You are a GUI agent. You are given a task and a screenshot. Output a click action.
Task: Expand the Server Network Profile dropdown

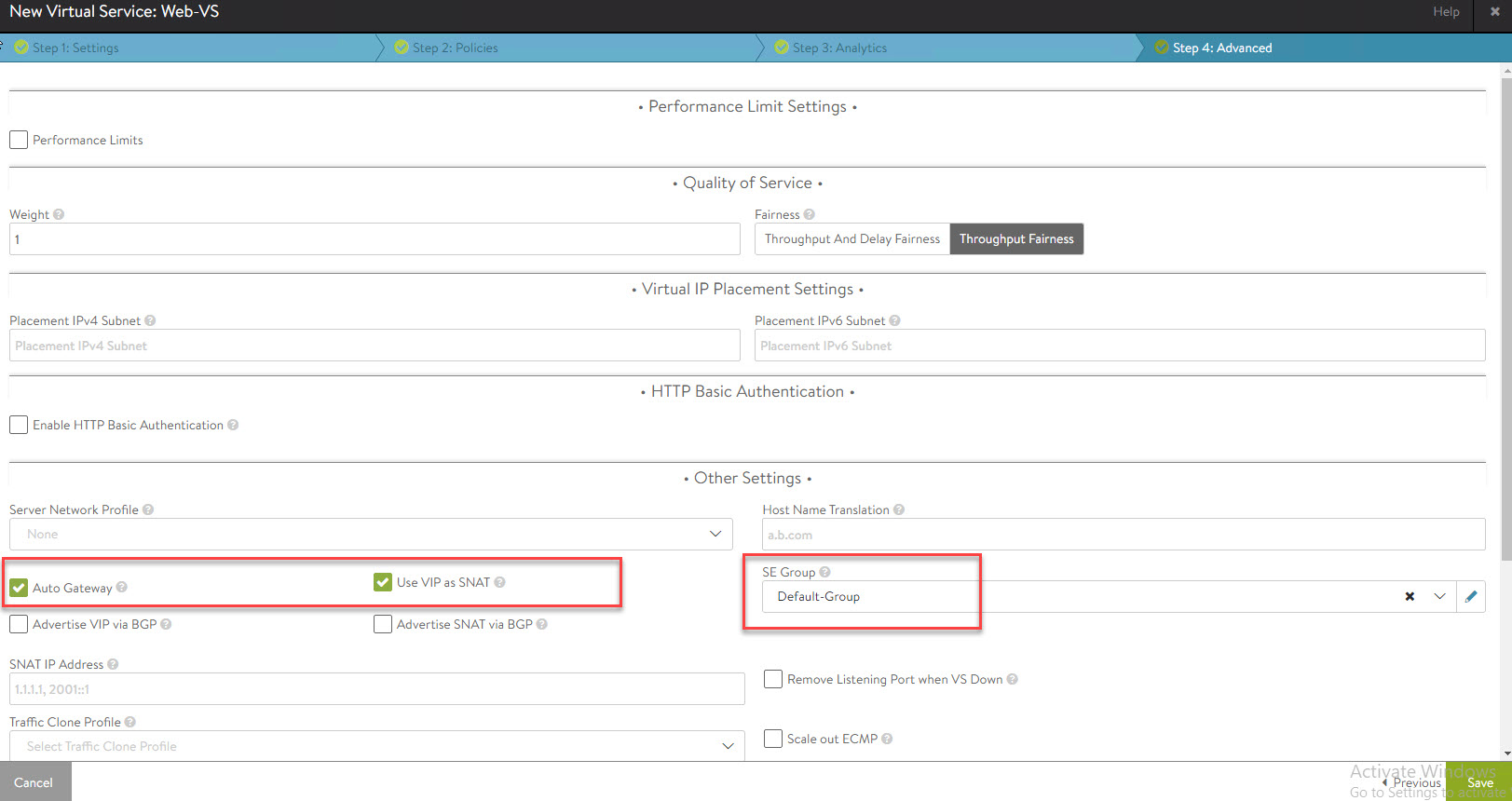[x=715, y=534]
